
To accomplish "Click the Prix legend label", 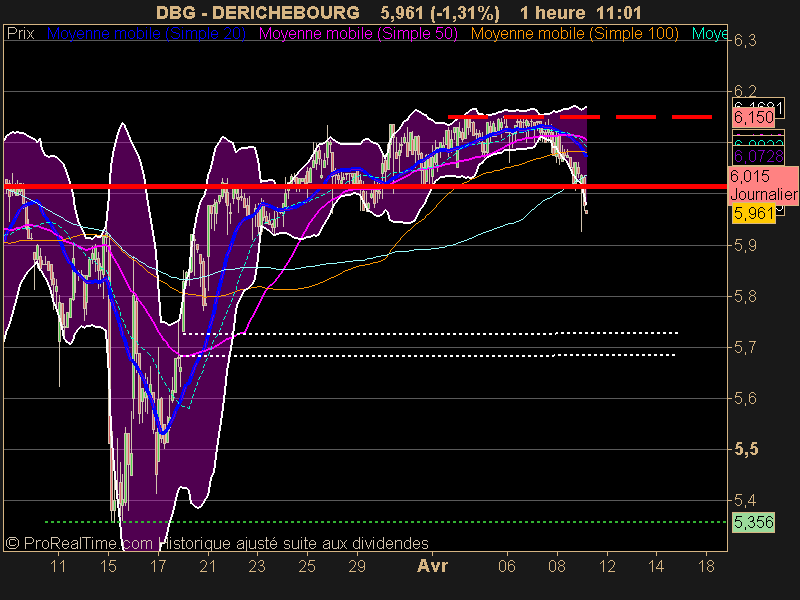I will [20, 34].
